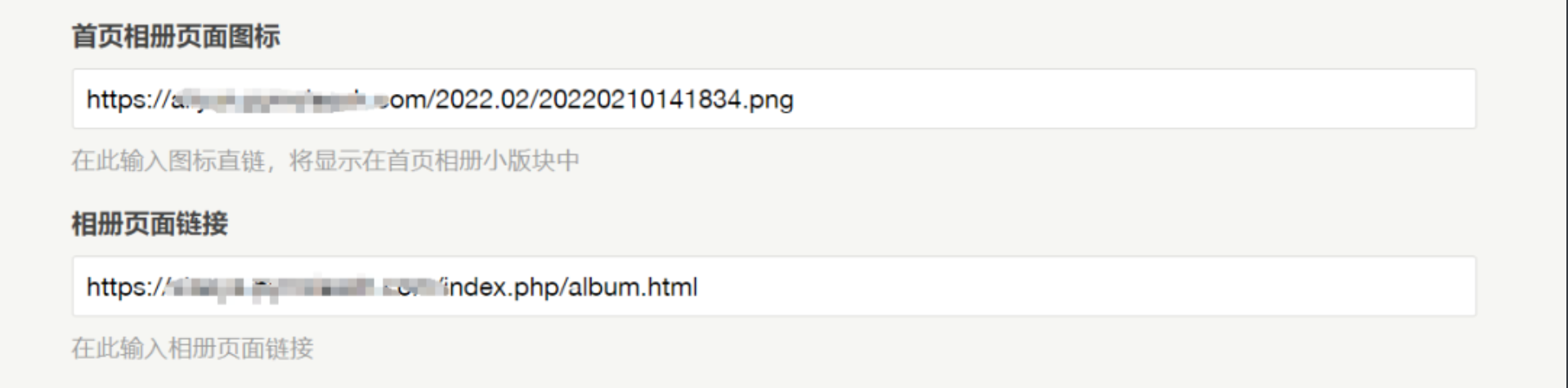Click the .png extension in the icon URL

click(x=770, y=100)
